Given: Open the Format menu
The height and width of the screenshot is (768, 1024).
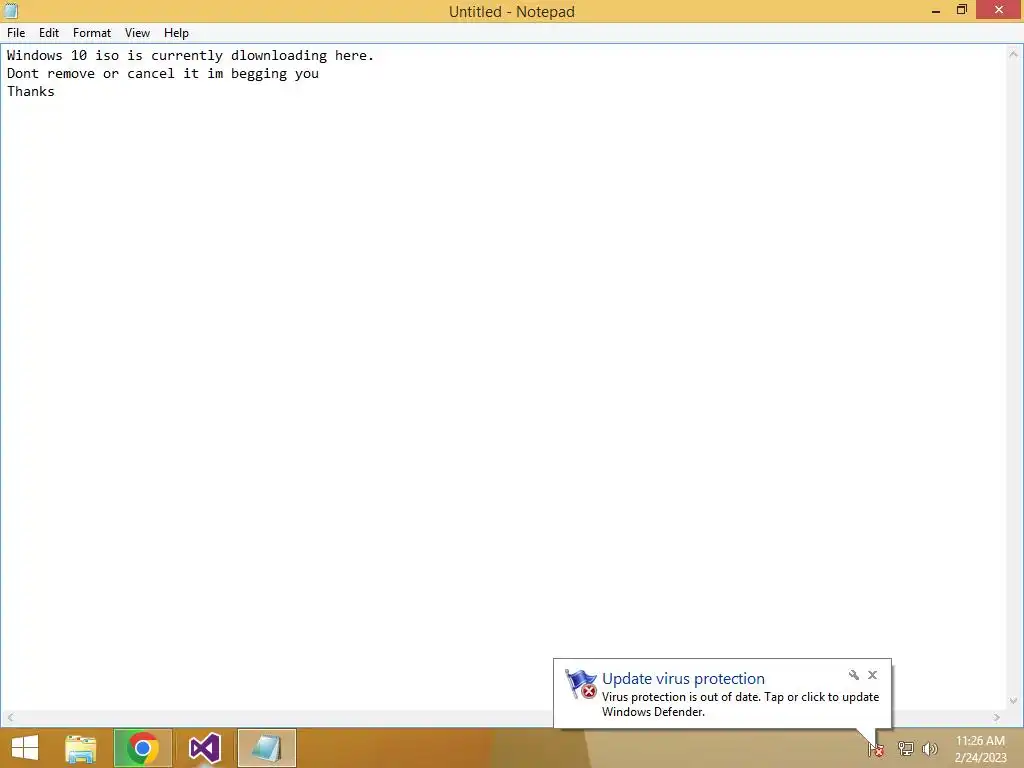Looking at the screenshot, I should click(x=91, y=33).
